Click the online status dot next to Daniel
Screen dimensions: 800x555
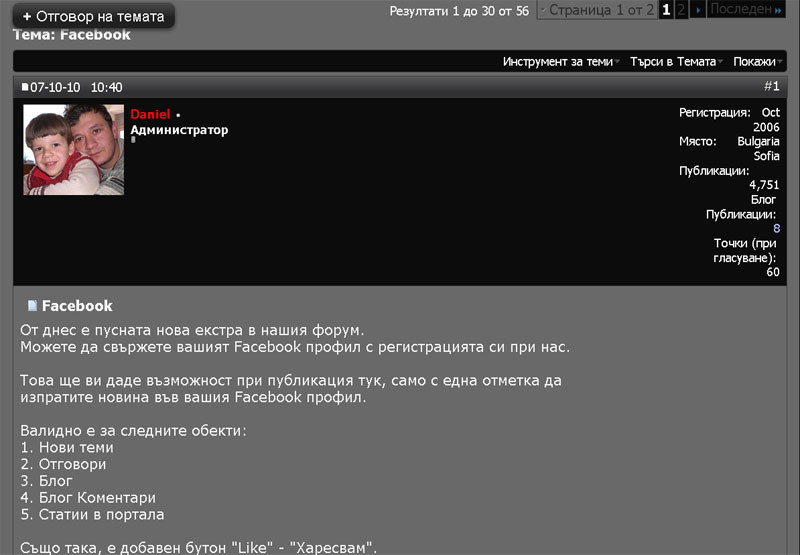(x=178, y=115)
